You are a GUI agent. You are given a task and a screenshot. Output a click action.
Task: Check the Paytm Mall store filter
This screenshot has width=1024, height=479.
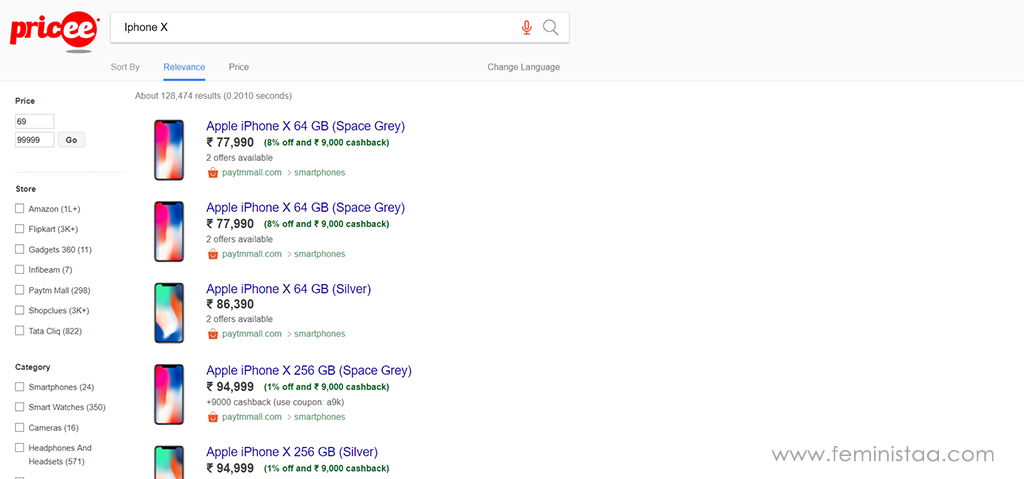point(20,290)
